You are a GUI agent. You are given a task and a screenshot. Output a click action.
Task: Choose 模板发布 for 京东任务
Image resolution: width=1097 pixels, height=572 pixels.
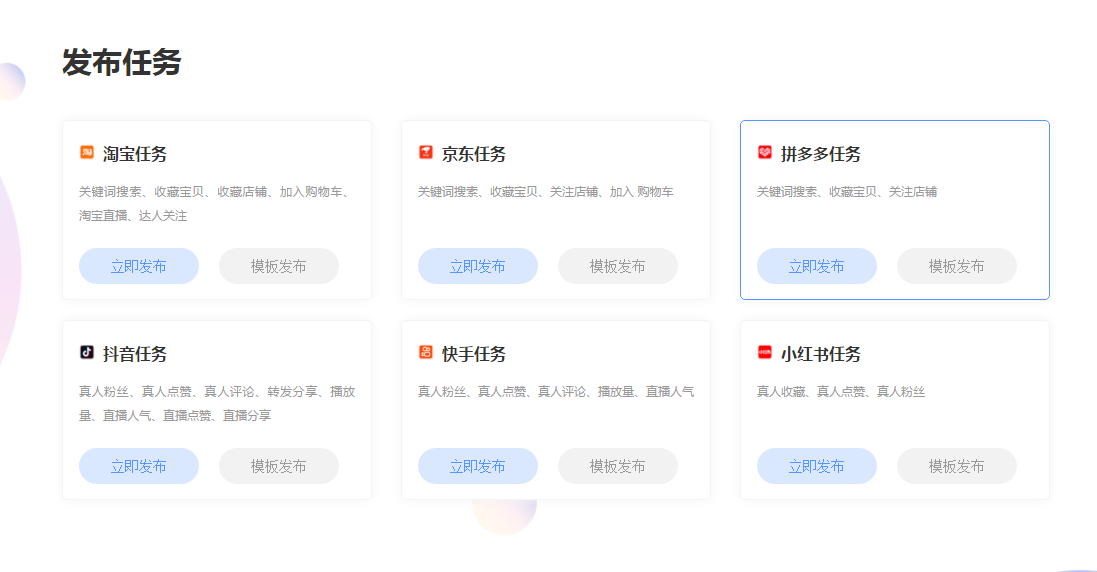coord(618,266)
